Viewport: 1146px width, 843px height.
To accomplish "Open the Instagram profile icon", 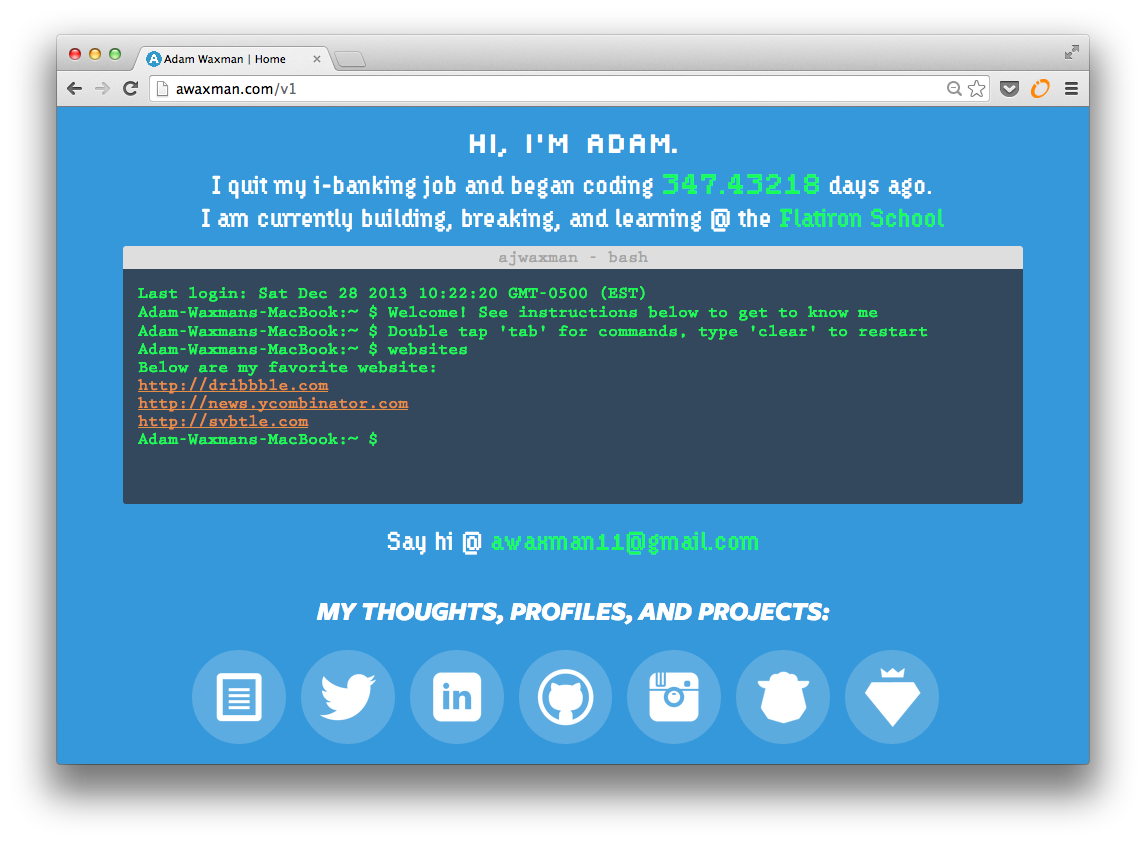I will (674, 697).
